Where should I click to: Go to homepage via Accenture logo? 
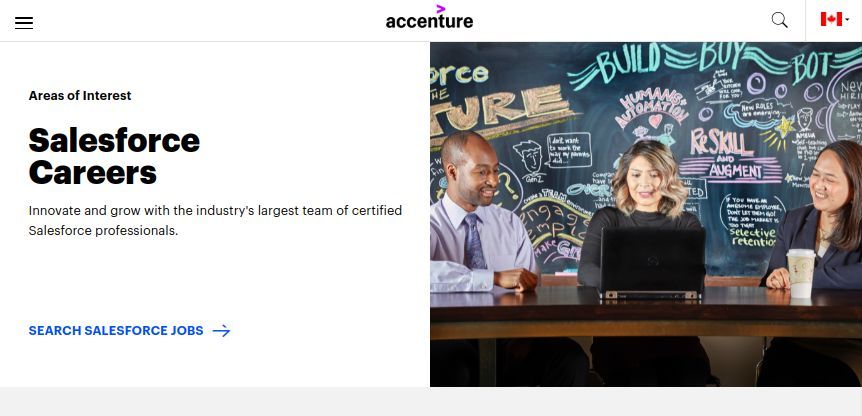coord(429,17)
